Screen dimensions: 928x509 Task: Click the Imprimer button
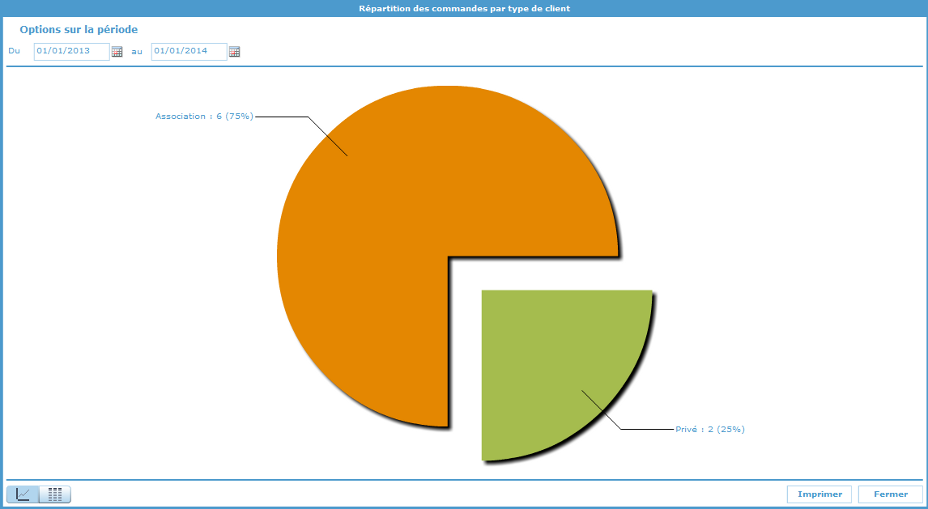point(819,494)
